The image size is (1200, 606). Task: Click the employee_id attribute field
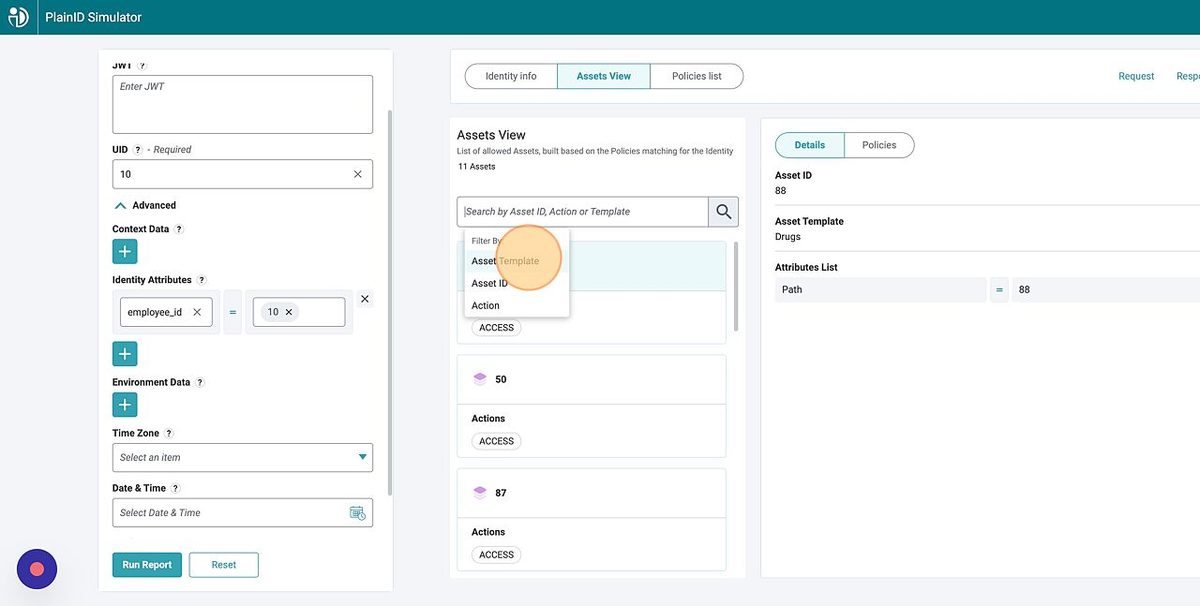(x=166, y=312)
